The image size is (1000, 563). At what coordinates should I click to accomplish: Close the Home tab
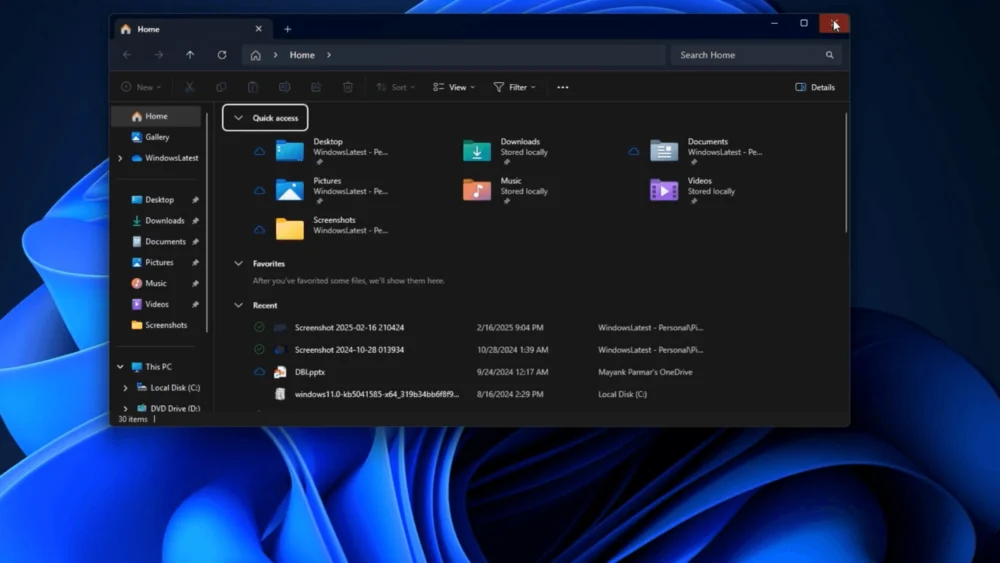(258, 29)
